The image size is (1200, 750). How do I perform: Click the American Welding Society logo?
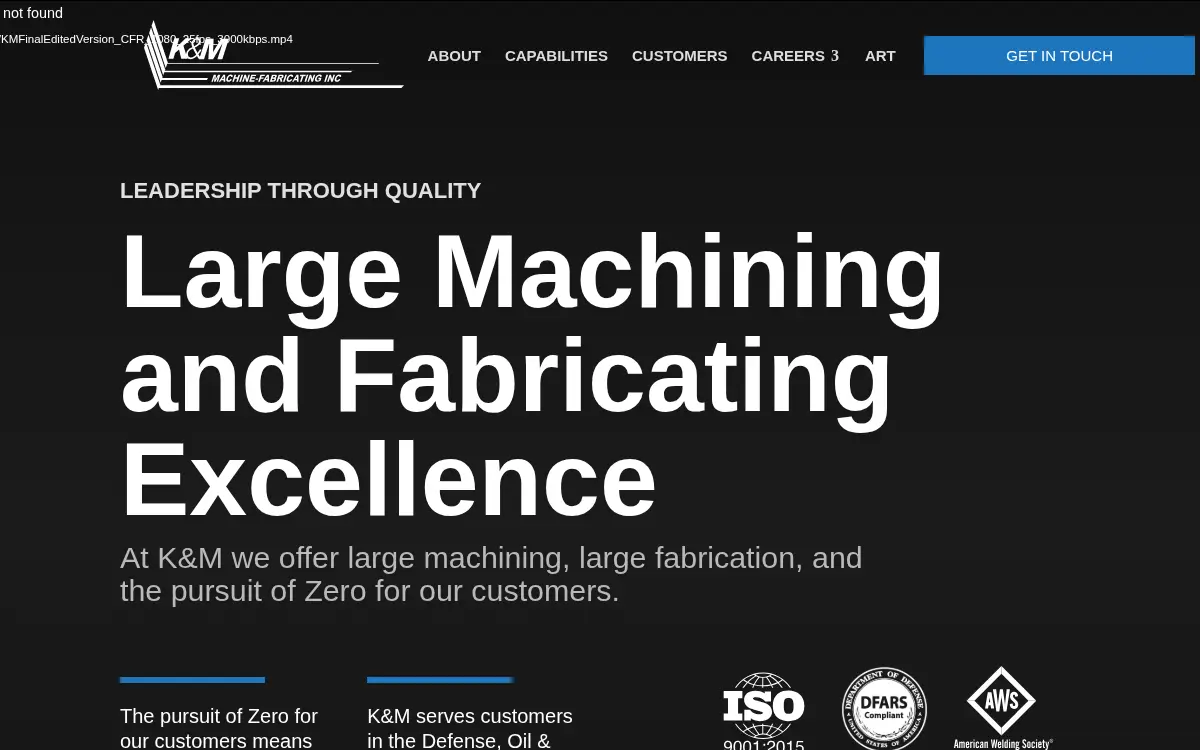(1002, 708)
